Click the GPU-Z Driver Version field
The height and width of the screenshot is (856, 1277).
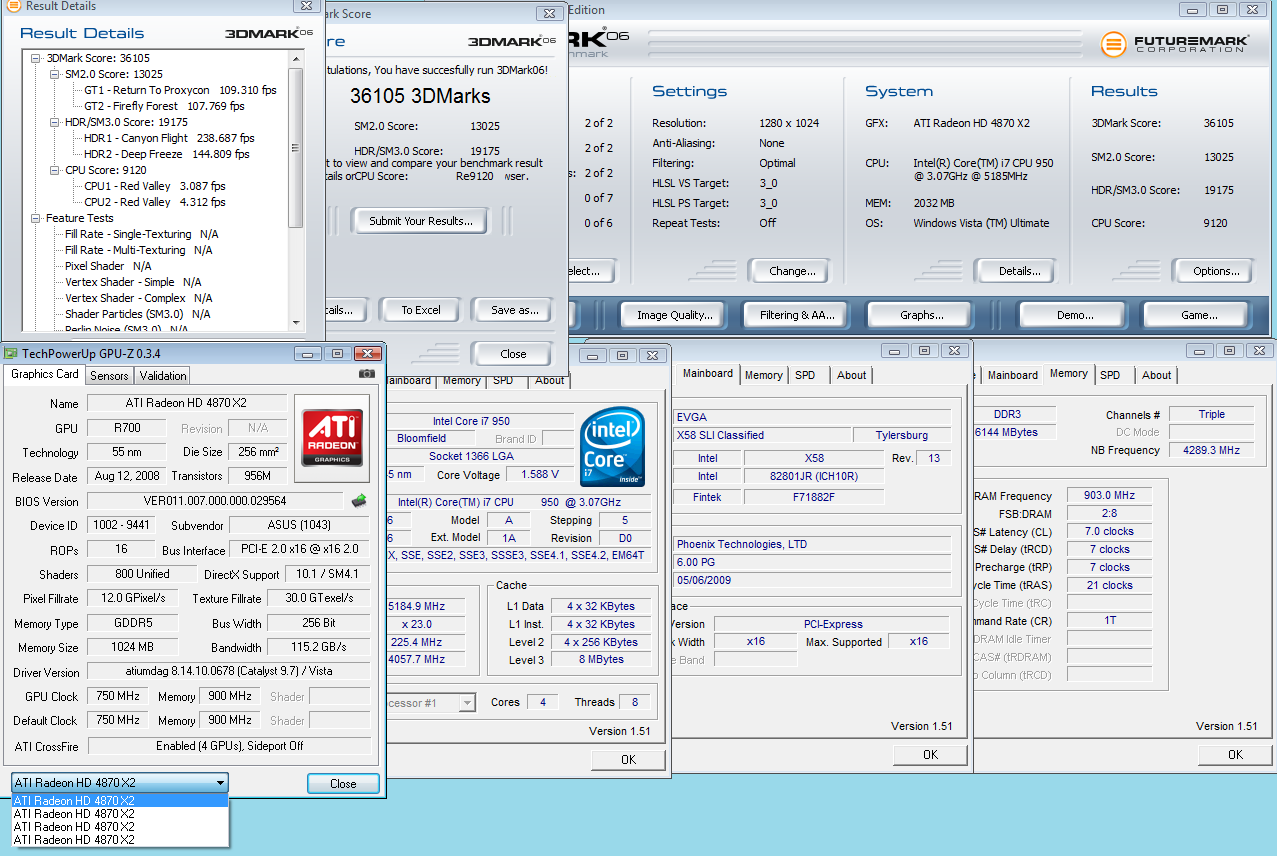pos(228,672)
